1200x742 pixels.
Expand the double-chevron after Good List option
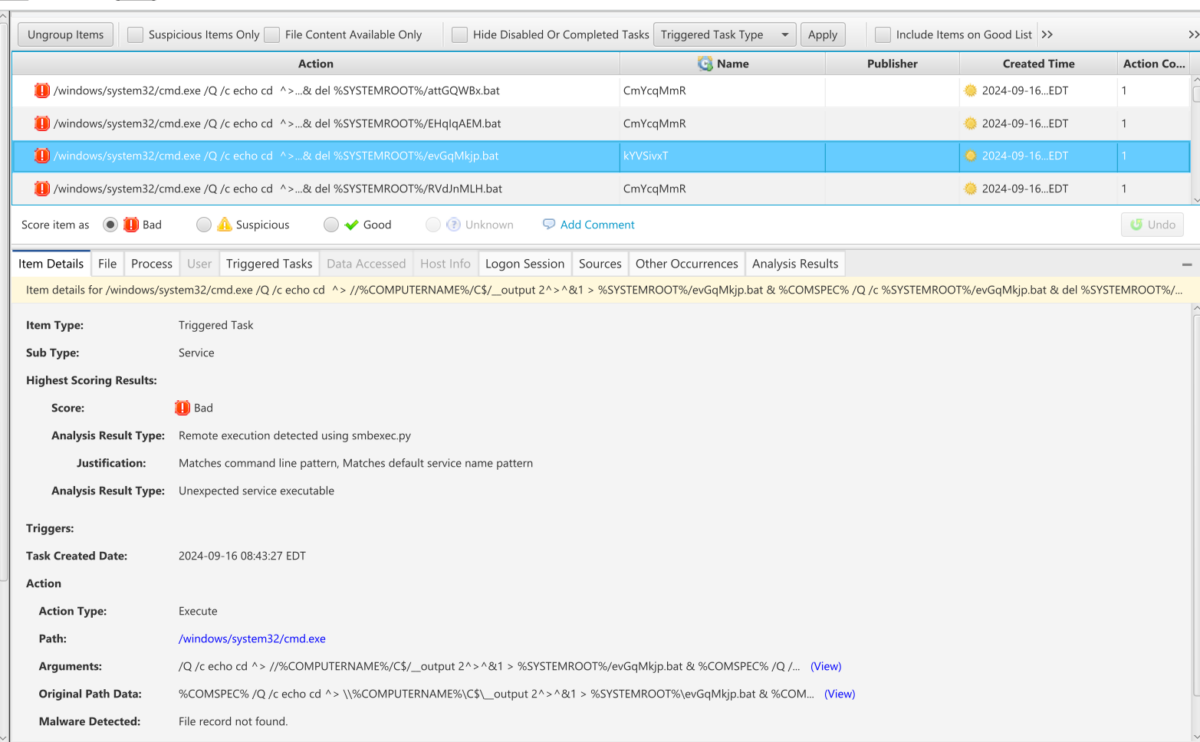[x=1047, y=33]
